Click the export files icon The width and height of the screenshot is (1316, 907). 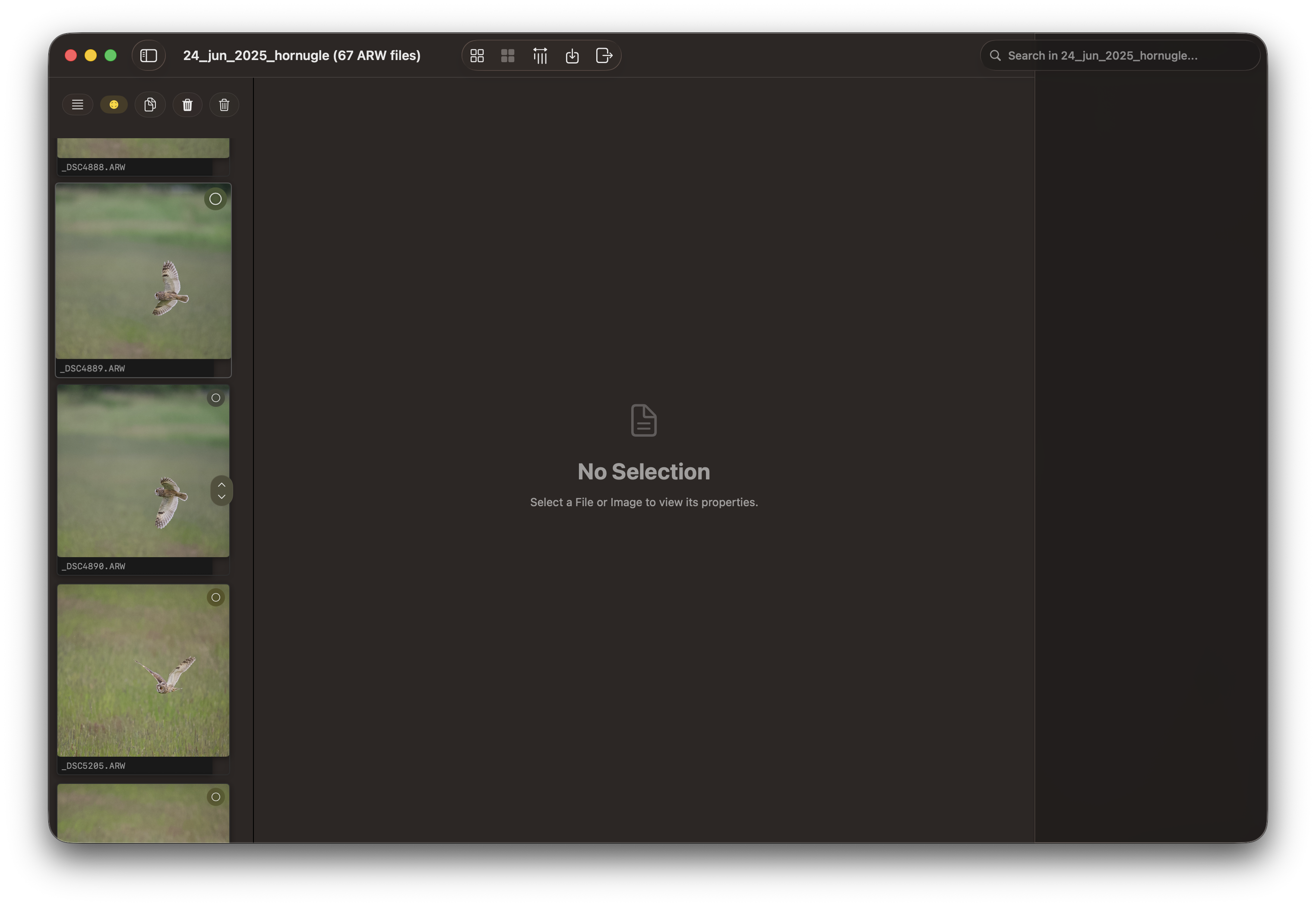pyautogui.click(x=603, y=55)
